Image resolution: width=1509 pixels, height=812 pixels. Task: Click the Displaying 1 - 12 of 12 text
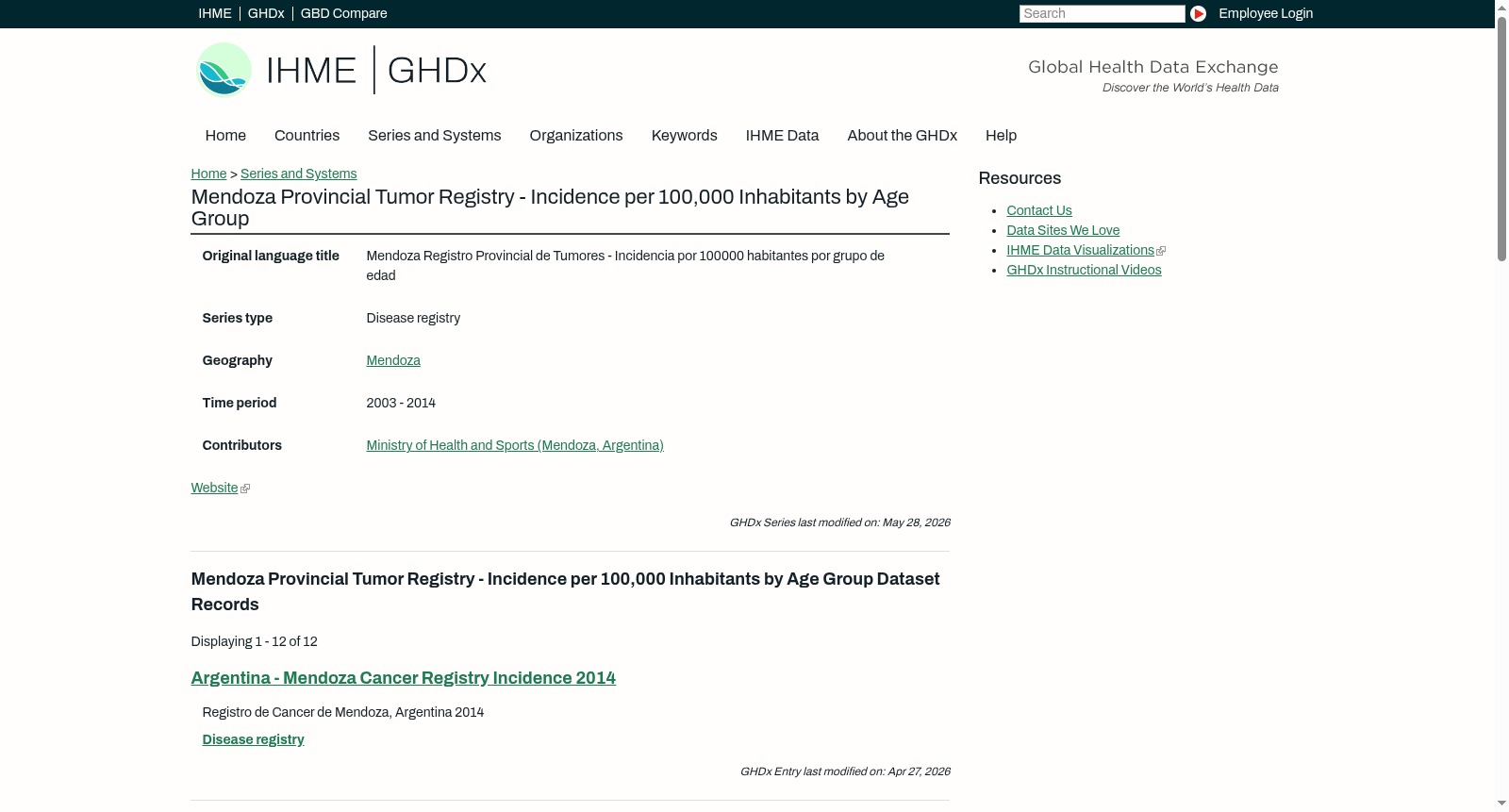coord(254,641)
